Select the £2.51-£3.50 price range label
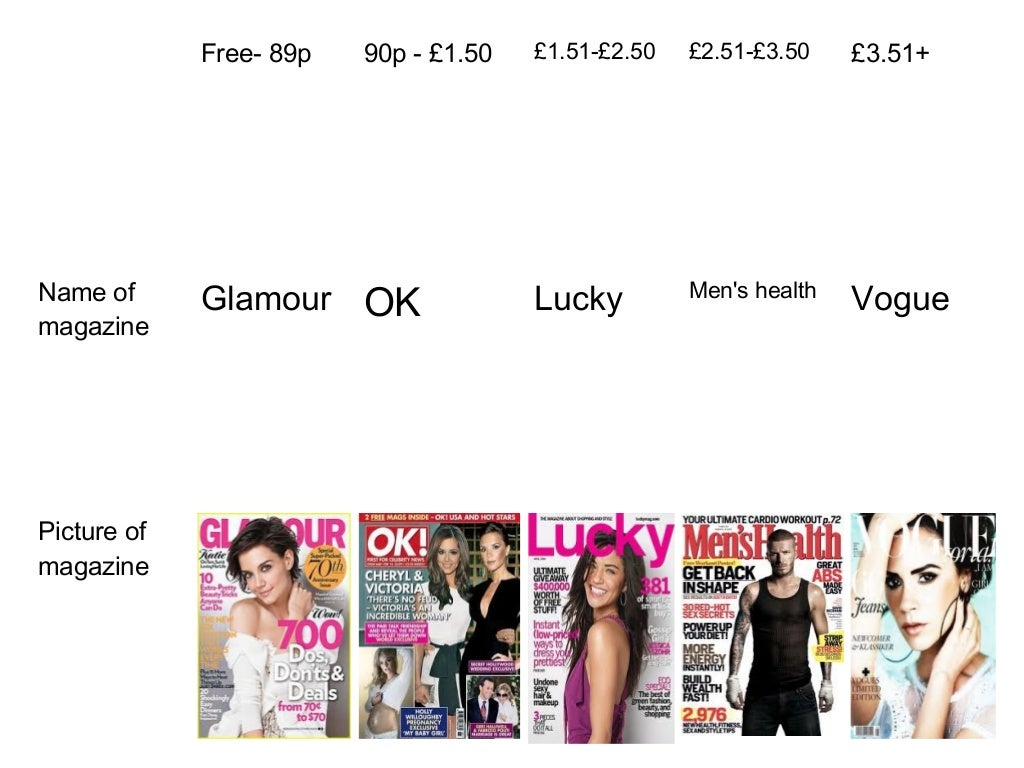The image size is (1024, 768). [749, 51]
